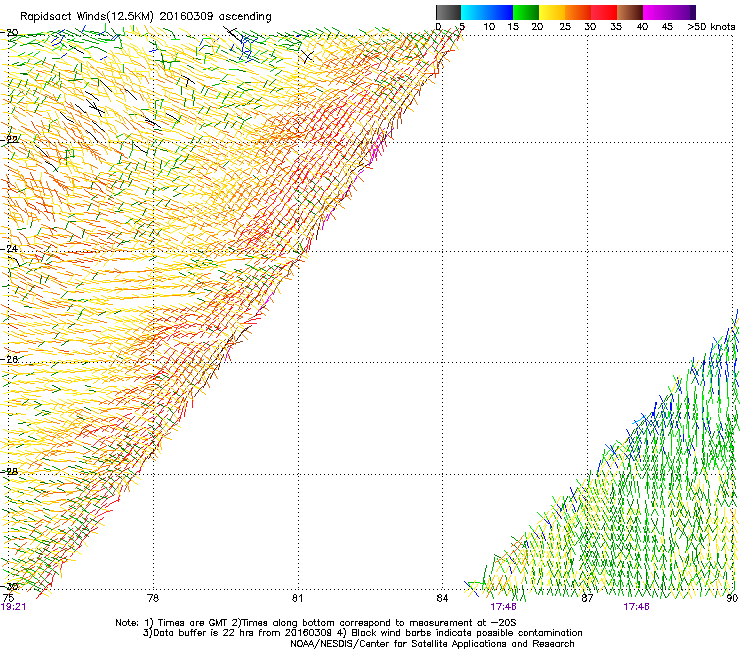Click the 19:21 pass time label
The height and width of the screenshot is (650, 740).
tap(13, 607)
